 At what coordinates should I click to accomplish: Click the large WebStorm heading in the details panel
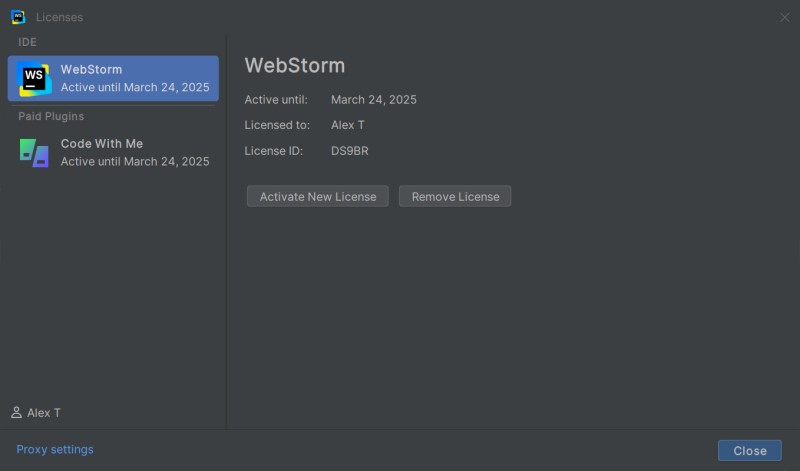pos(295,66)
